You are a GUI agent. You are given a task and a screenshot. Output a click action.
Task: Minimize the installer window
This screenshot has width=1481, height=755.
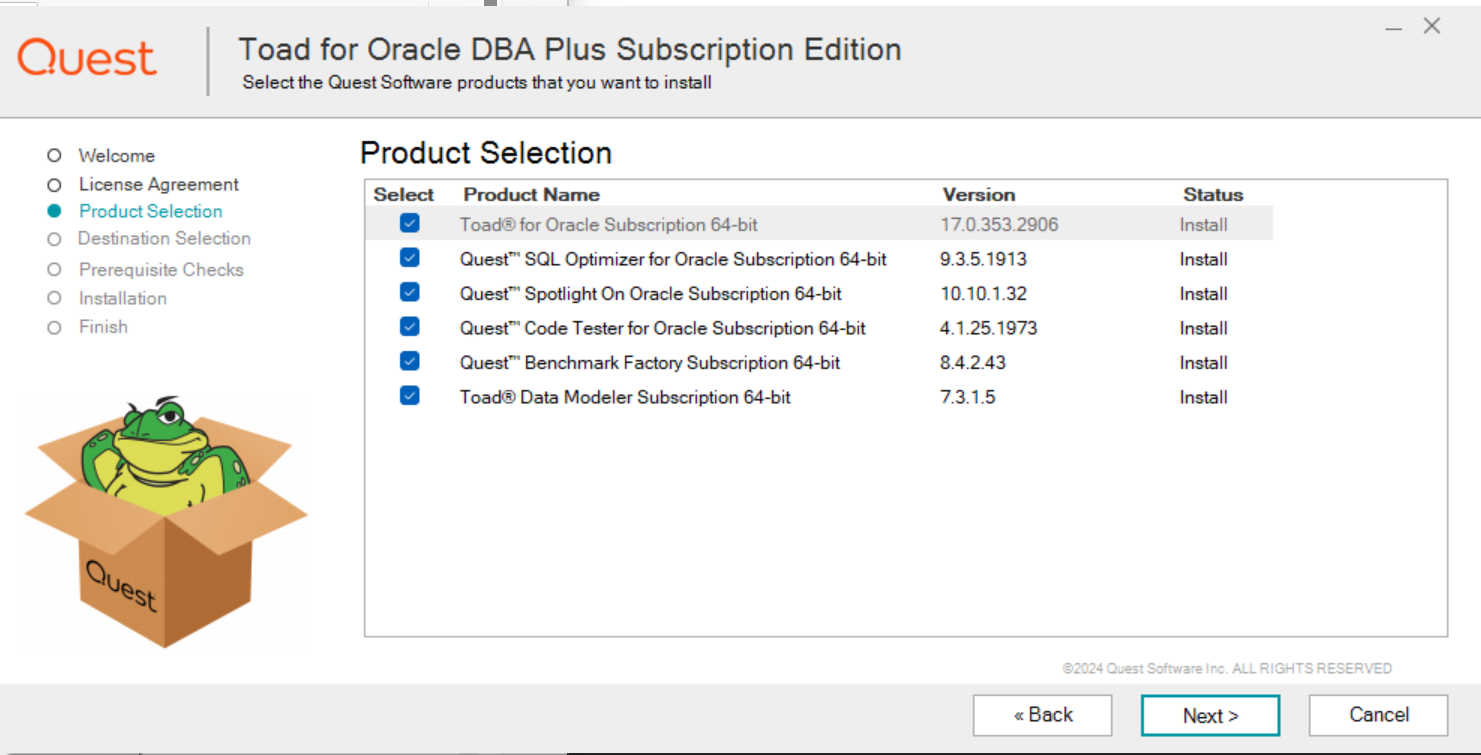coord(1393,27)
